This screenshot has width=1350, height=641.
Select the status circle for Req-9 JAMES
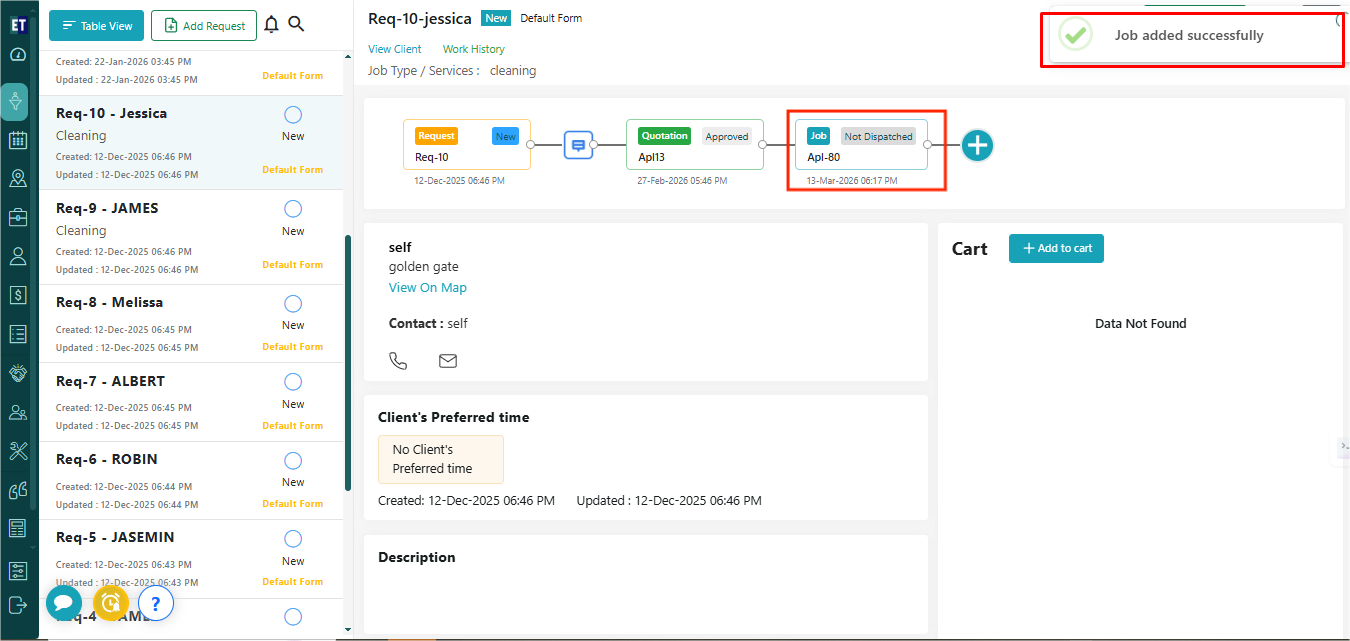pyautogui.click(x=293, y=209)
